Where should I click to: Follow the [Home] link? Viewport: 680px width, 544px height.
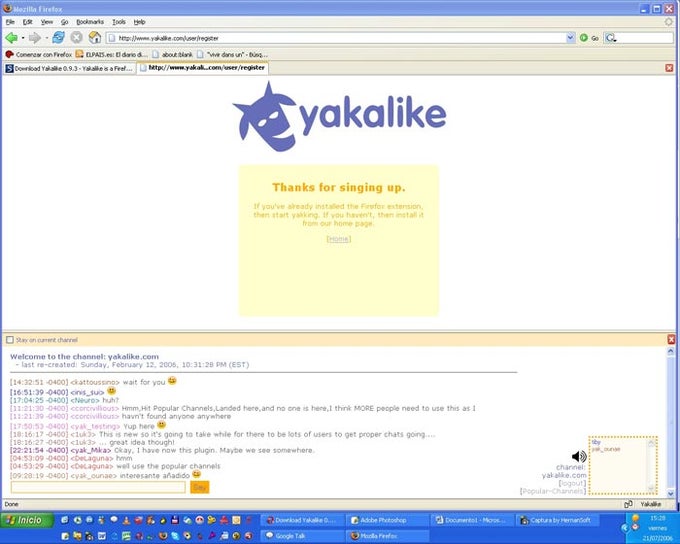click(338, 239)
